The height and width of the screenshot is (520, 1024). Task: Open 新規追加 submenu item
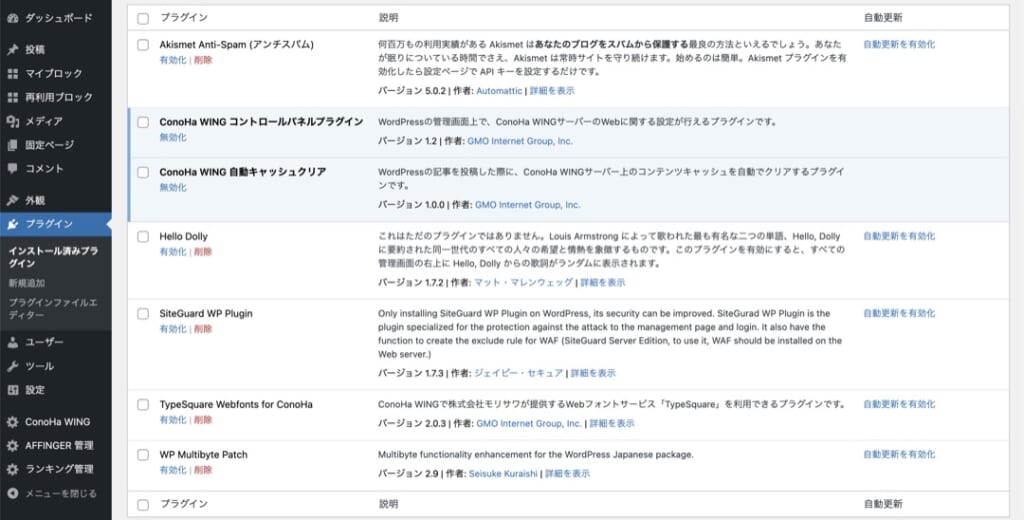(27, 284)
